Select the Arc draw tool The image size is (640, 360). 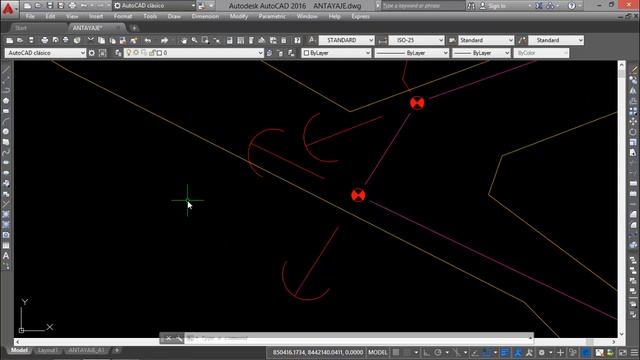(6, 121)
